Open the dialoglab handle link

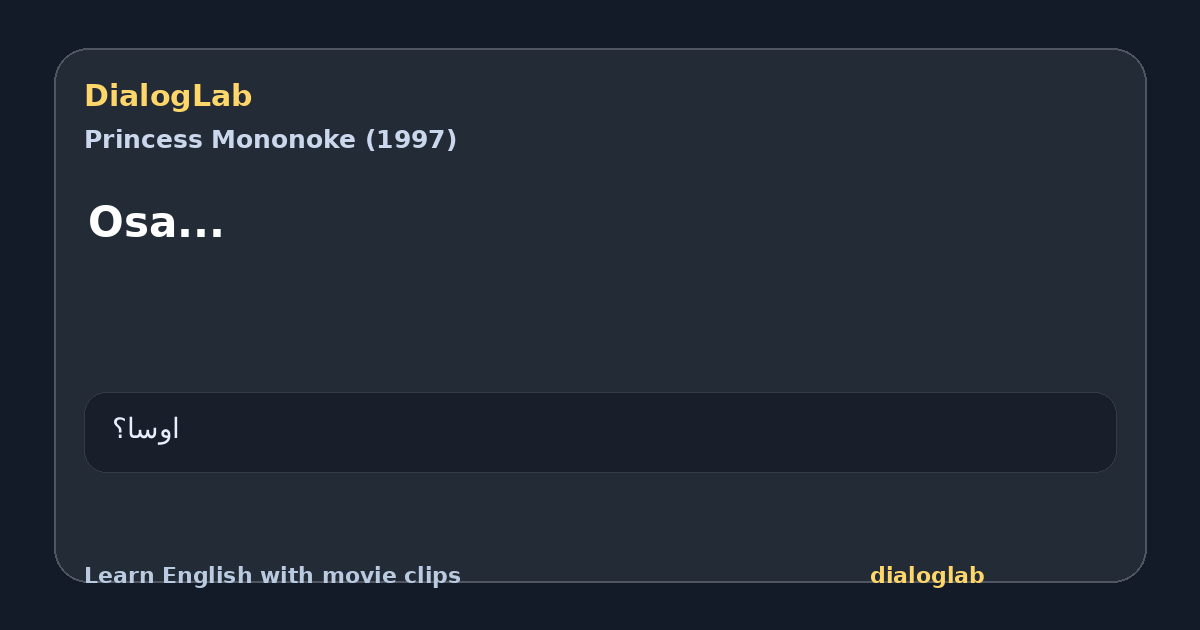point(927,576)
